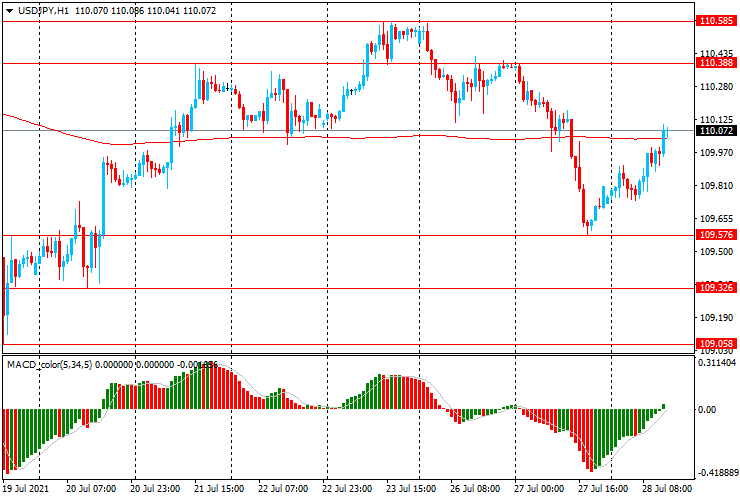740x500 pixels.
Task: Click the 109.970 price scale value
Action: [x=716, y=153]
